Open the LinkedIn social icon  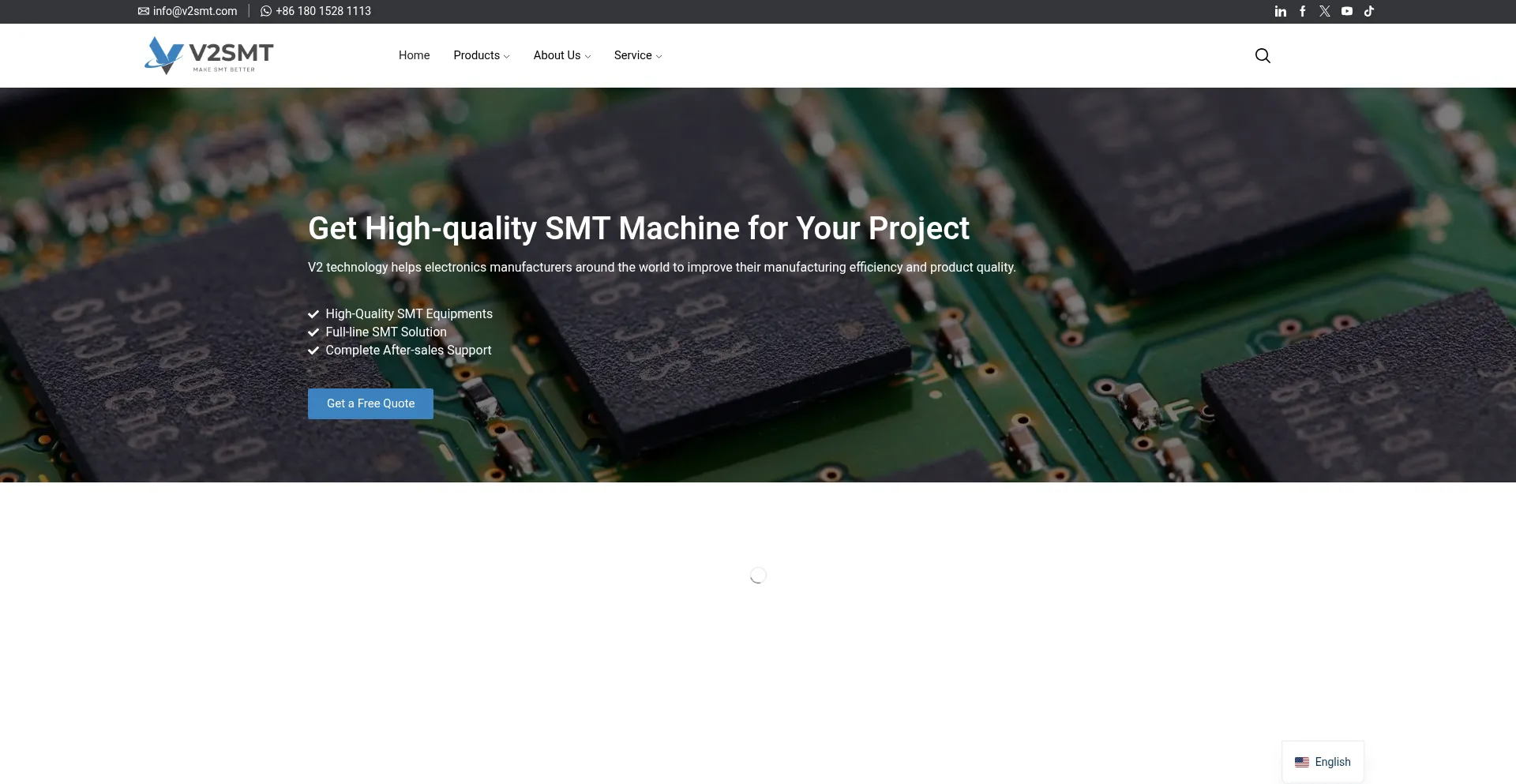click(x=1281, y=11)
